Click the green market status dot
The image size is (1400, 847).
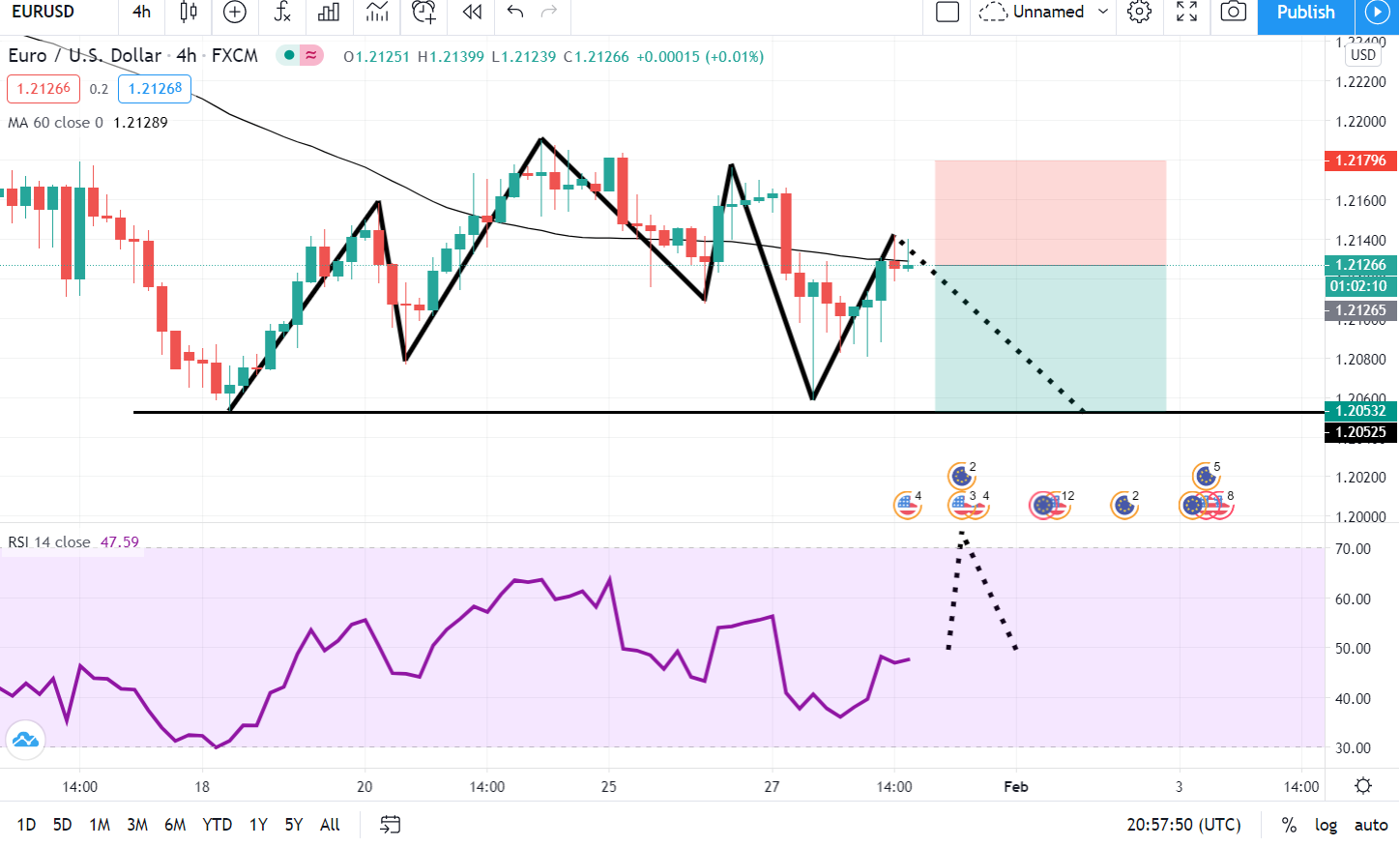[x=288, y=56]
